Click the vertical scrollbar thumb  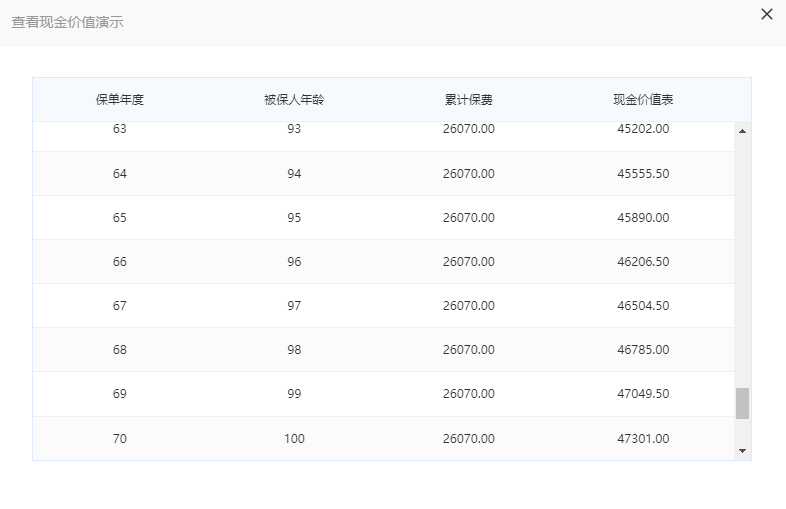[x=742, y=403]
